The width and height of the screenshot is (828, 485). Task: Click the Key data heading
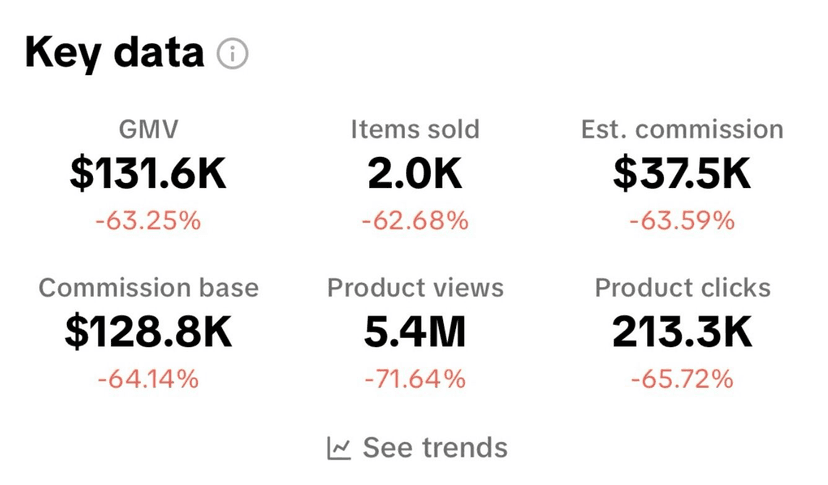tap(114, 52)
